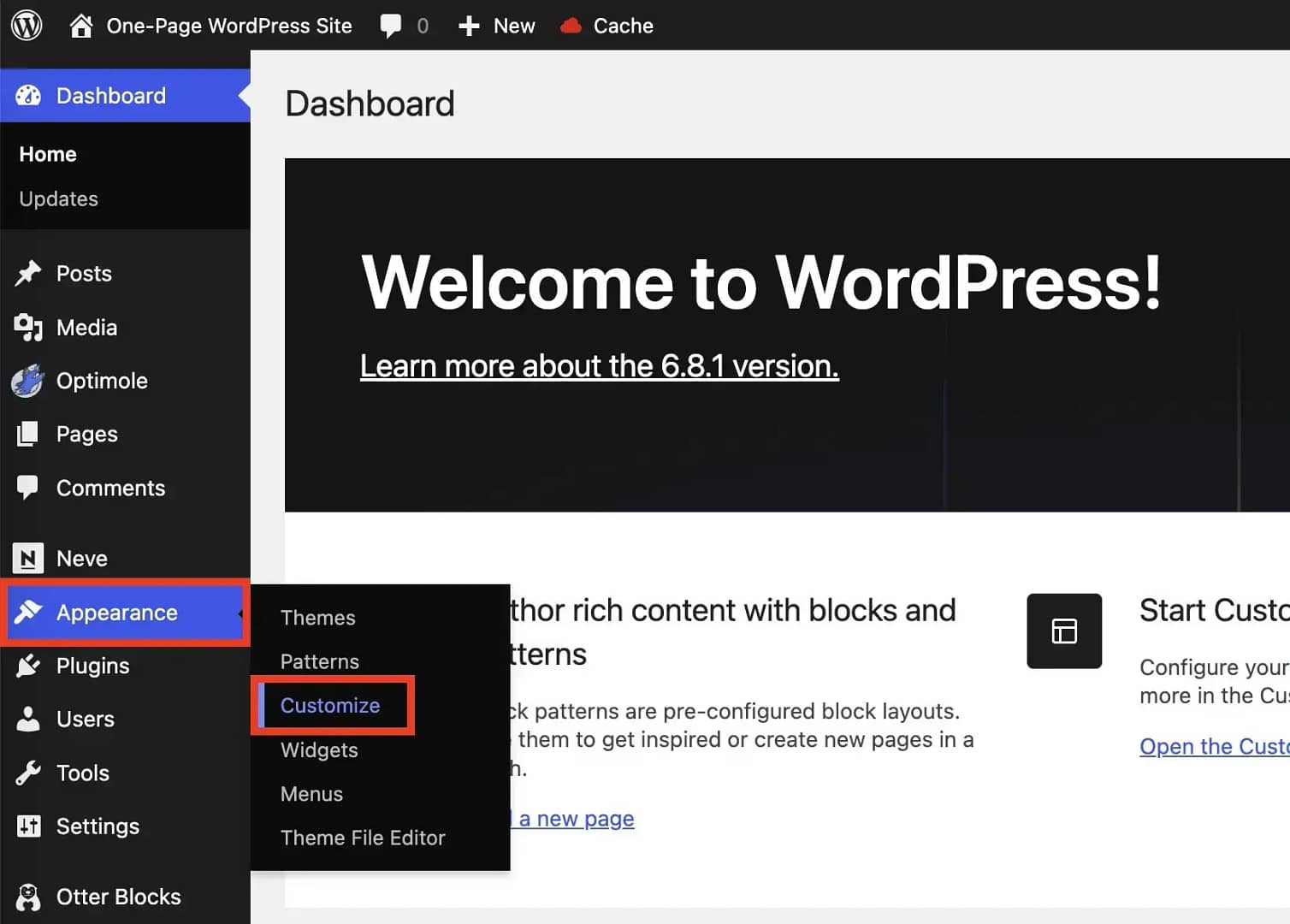Image resolution: width=1290 pixels, height=924 pixels.
Task: Click One-Page WordPress Site title link
Action: click(x=229, y=27)
